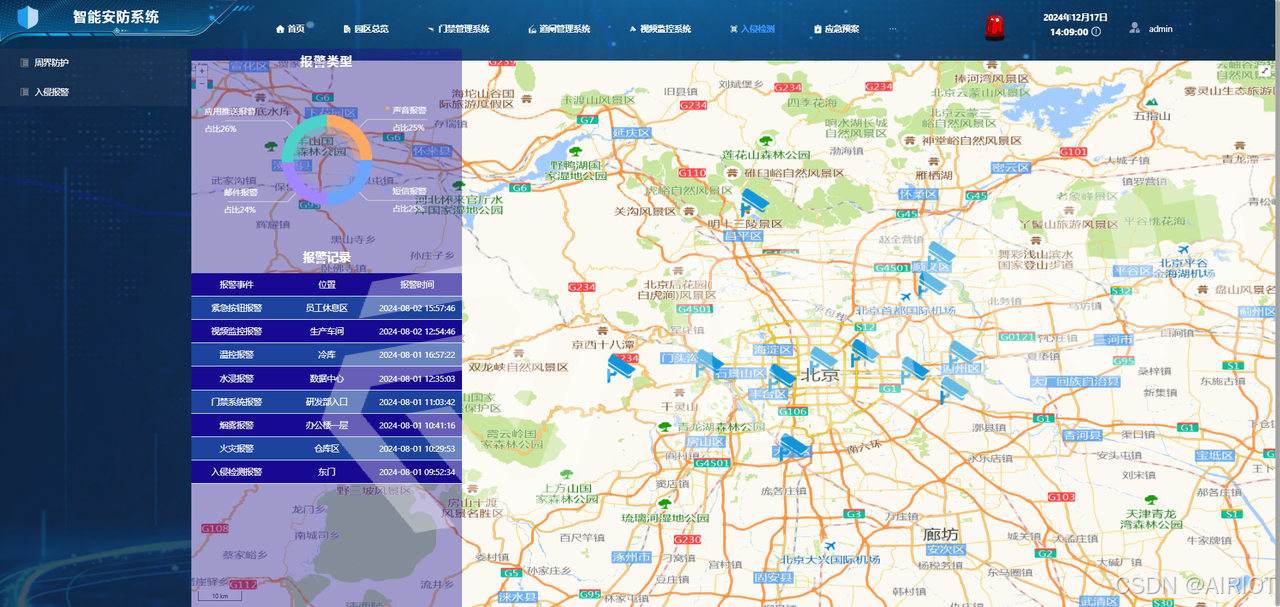The height and width of the screenshot is (607, 1280).
Task: Click the 五指山 mountain icon
Action: pyautogui.click(x=1152, y=103)
